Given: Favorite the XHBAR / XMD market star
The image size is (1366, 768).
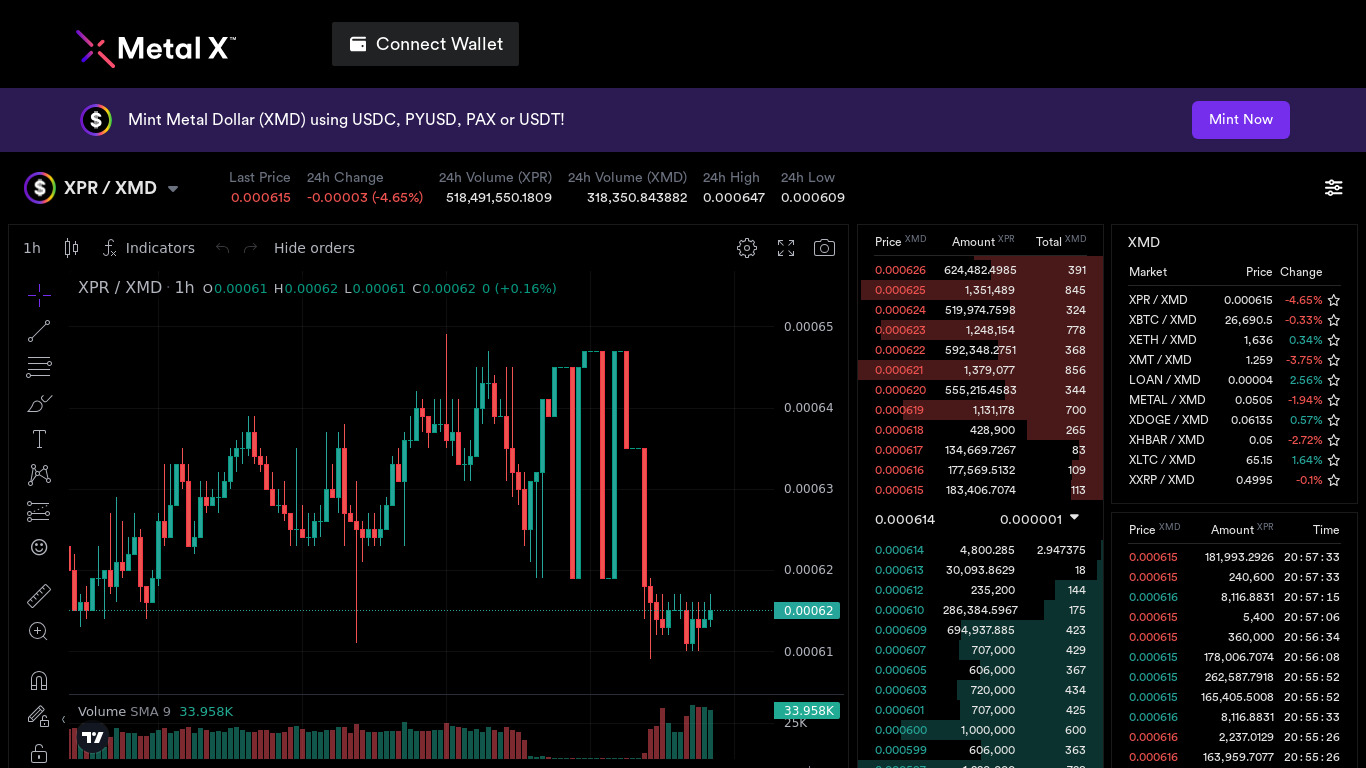Looking at the screenshot, I should click(x=1333, y=440).
